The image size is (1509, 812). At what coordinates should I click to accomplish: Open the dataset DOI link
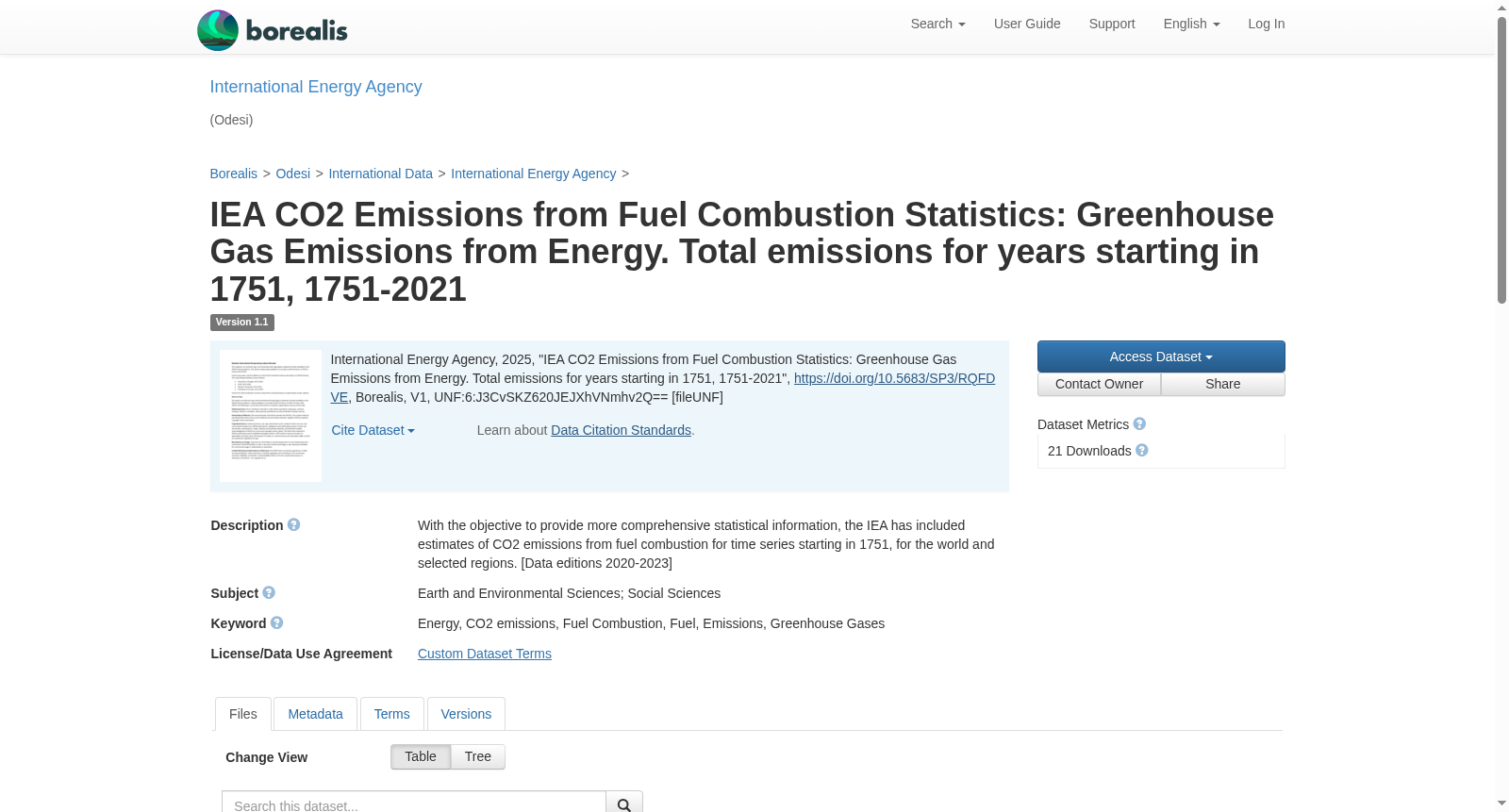click(894, 378)
